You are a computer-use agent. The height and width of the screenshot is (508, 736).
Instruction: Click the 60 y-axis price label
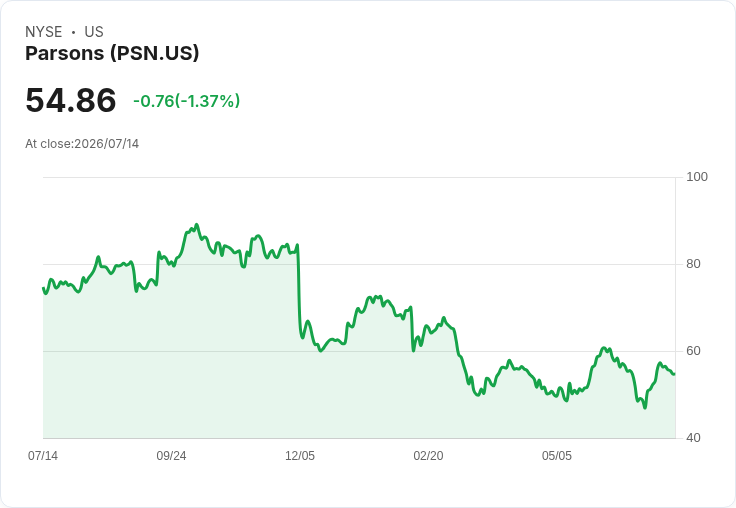pos(693,351)
